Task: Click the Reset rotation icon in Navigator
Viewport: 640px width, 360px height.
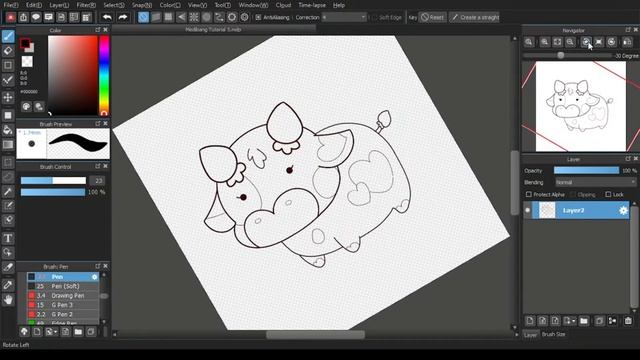Action: pos(599,42)
